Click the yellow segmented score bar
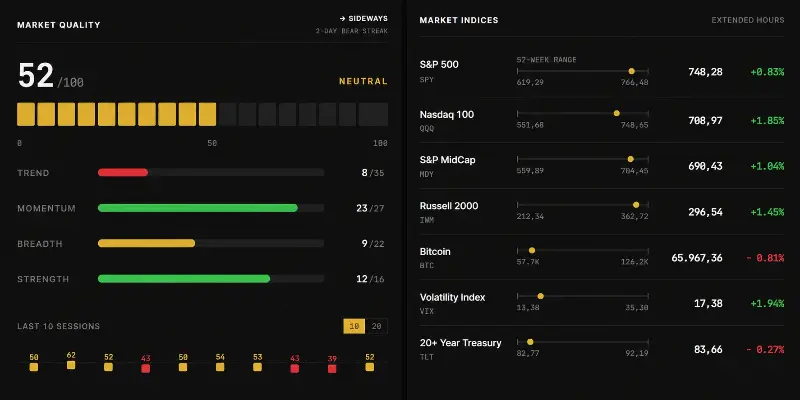The image size is (800, 400). click(x=117, y=114)
